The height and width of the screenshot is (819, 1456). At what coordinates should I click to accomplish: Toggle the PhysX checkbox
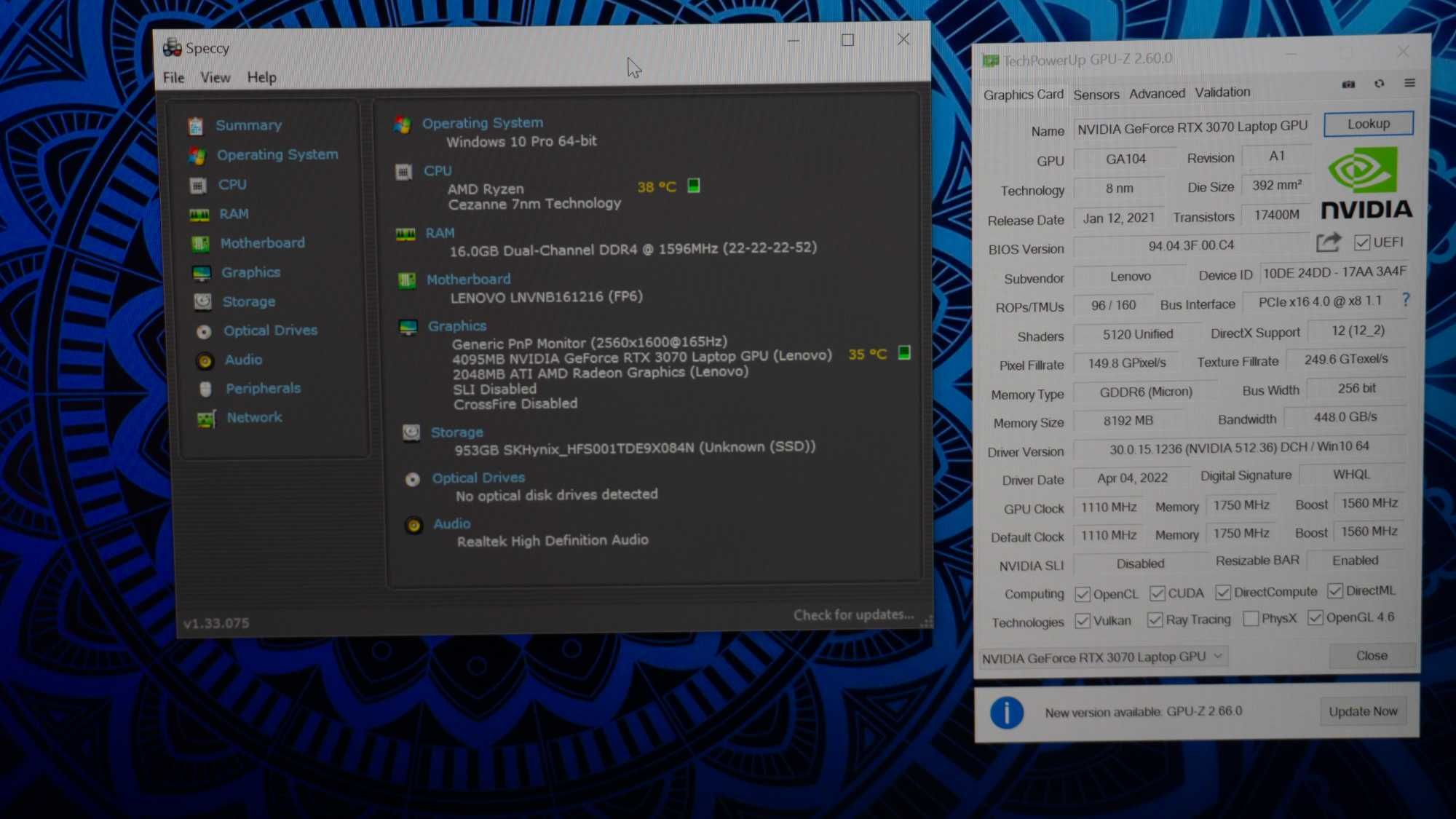pyautogui.click(x=1251, y=619)
